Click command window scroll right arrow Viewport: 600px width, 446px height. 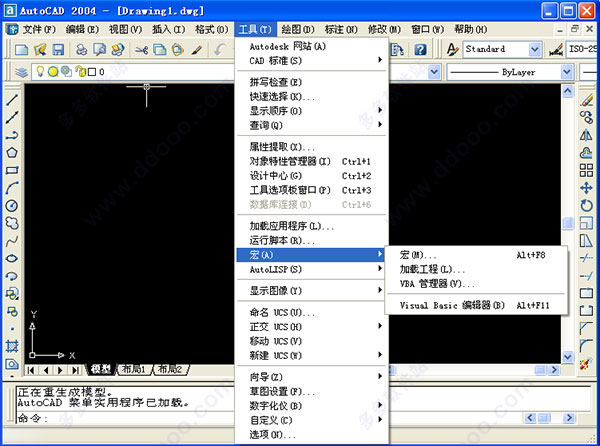[569, 418]
